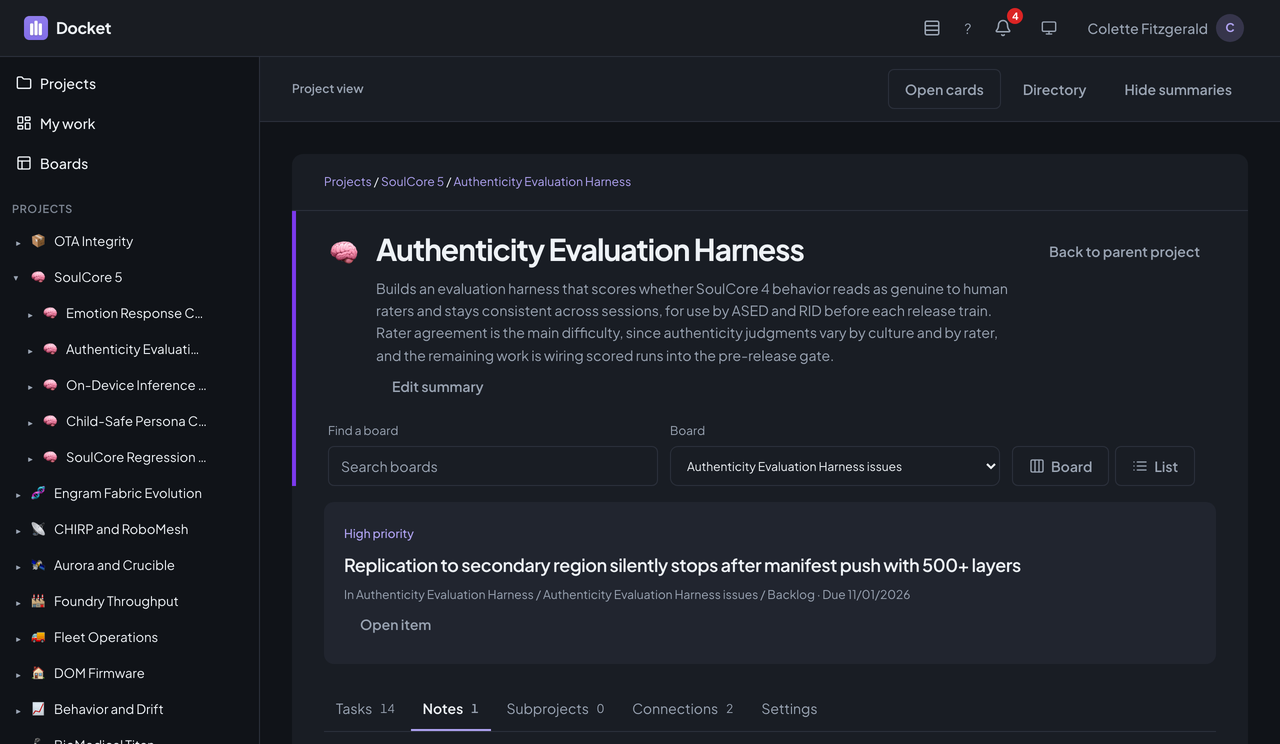The image size is (1280, 744).
Task: Click the Engram Fabric Evolution DNA icon
Action: (x=38, y=493)
